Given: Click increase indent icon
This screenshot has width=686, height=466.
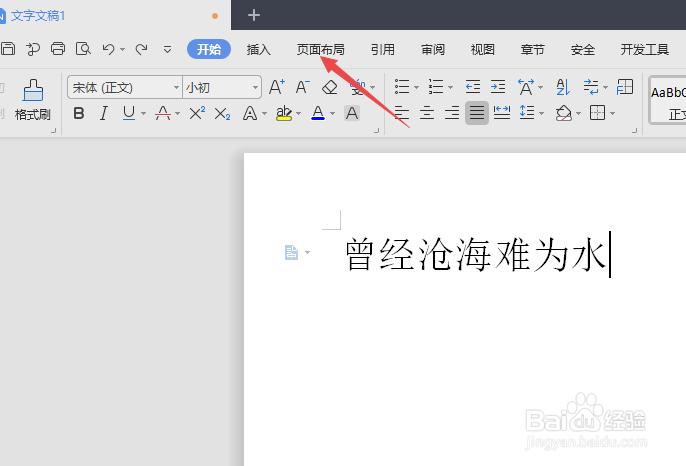Looking at the screenshot, I should point(498,87).
